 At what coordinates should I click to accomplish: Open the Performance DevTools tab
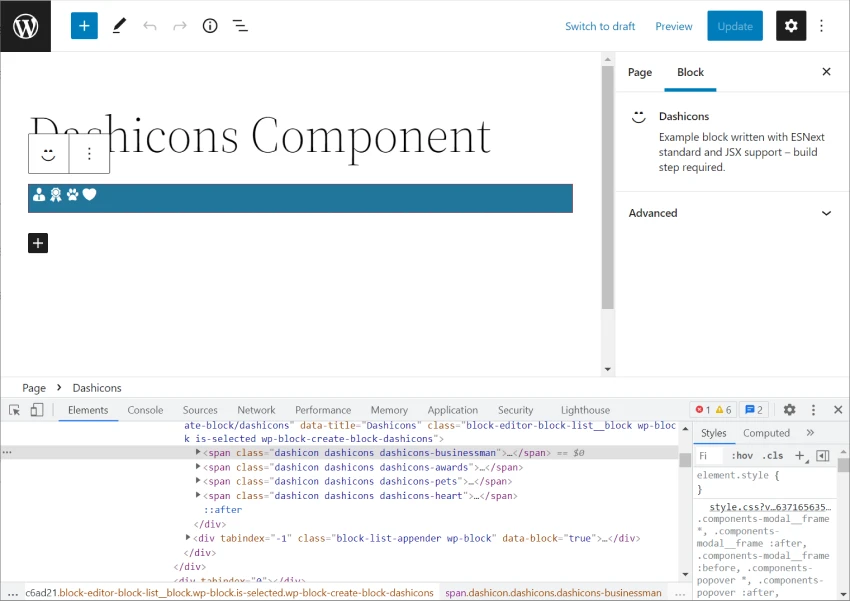click(323, 410)
